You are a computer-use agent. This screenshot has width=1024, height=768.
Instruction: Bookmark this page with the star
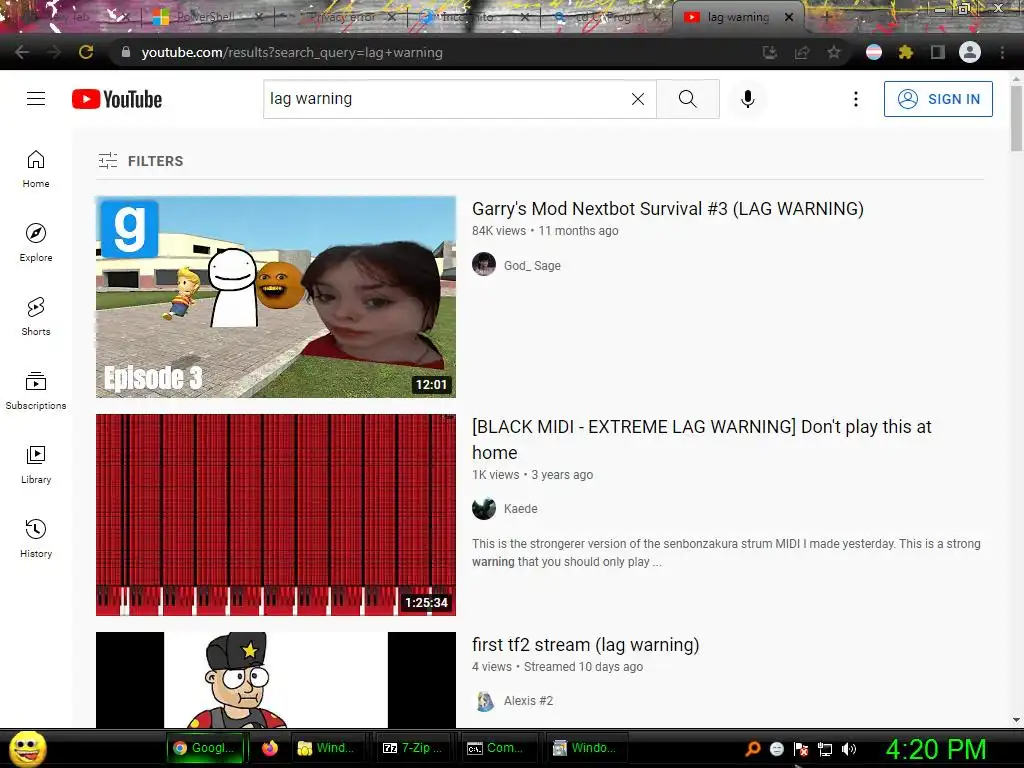[833, 52]
